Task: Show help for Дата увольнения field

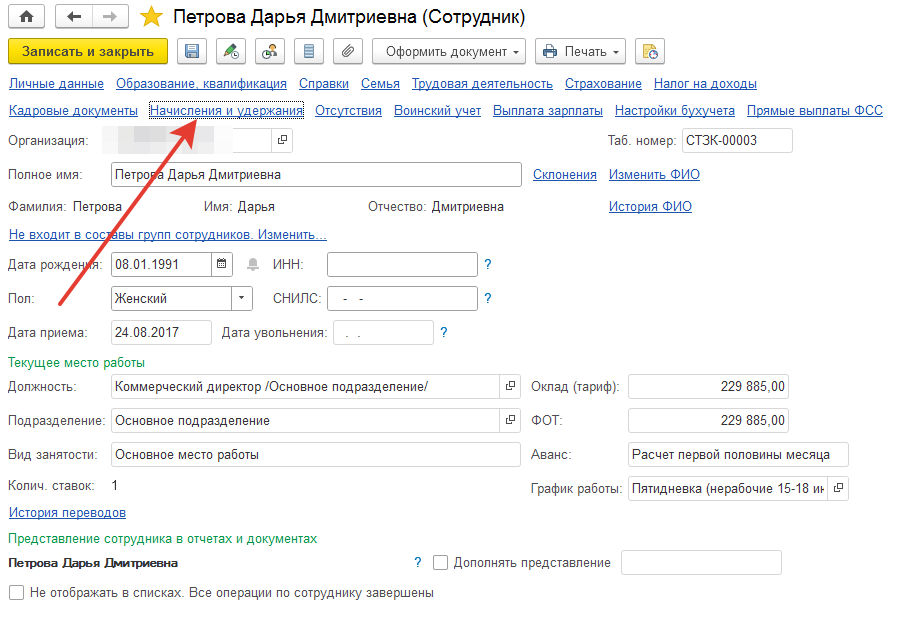Action: point(444,332)
